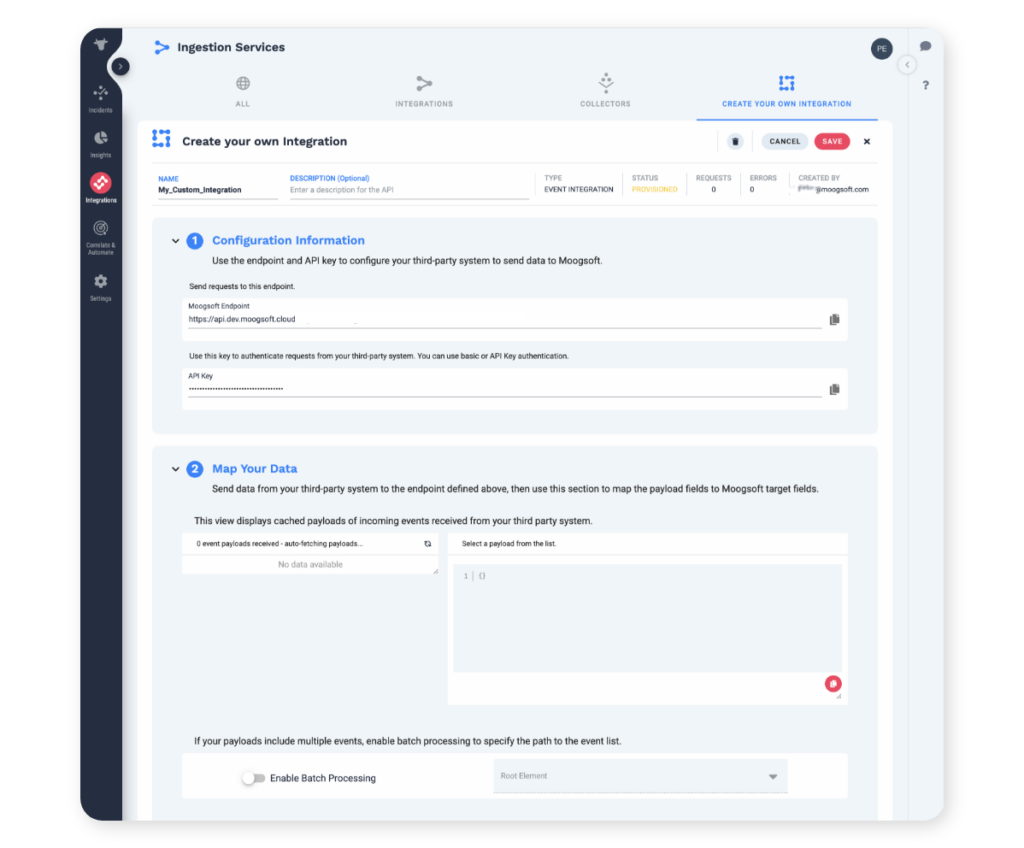Toggle Enable Batch Processing switch
Screen dimensions: 1024x848
pos(253,778)
